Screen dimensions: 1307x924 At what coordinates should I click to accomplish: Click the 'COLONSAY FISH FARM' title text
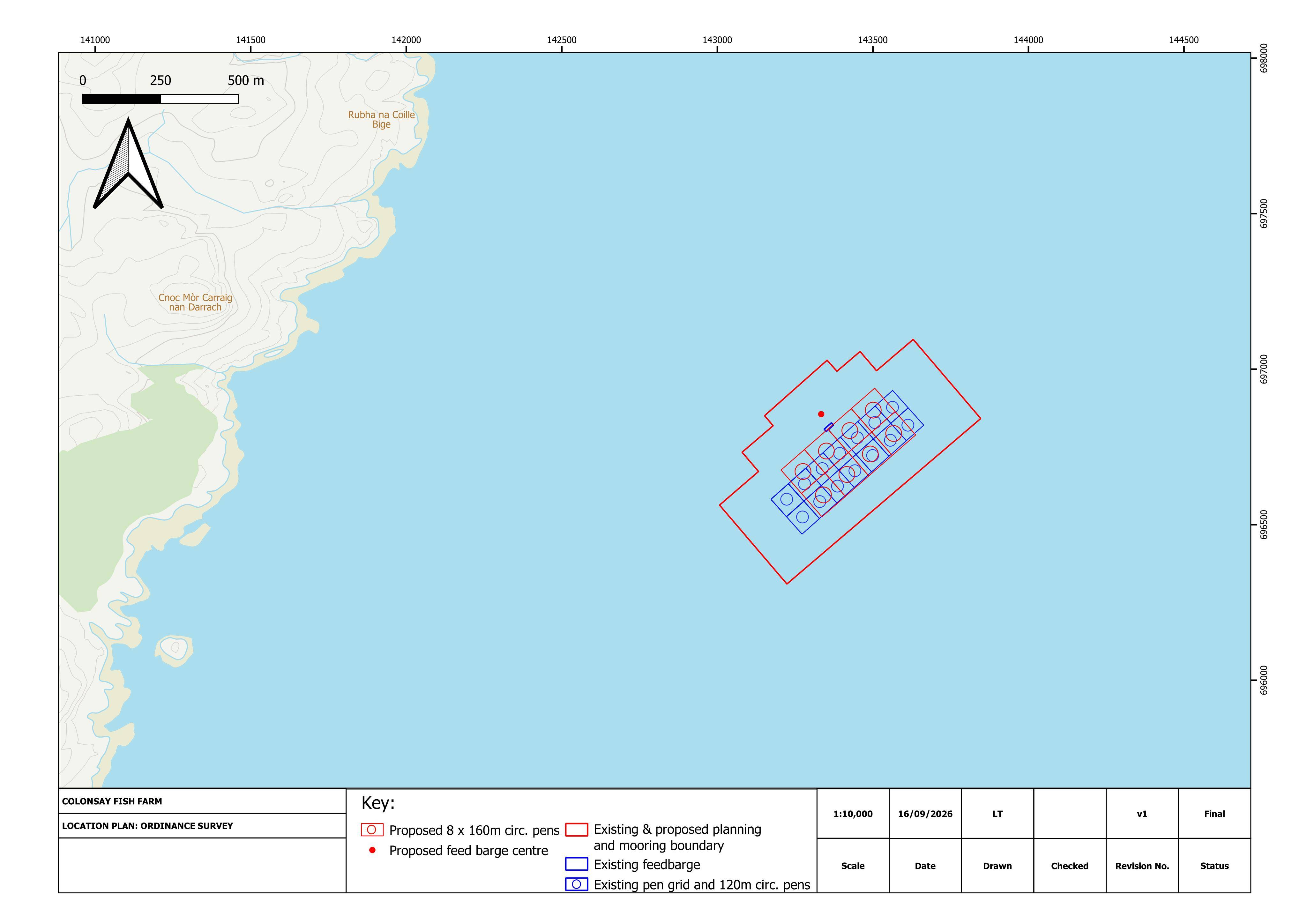coord(112,801)
